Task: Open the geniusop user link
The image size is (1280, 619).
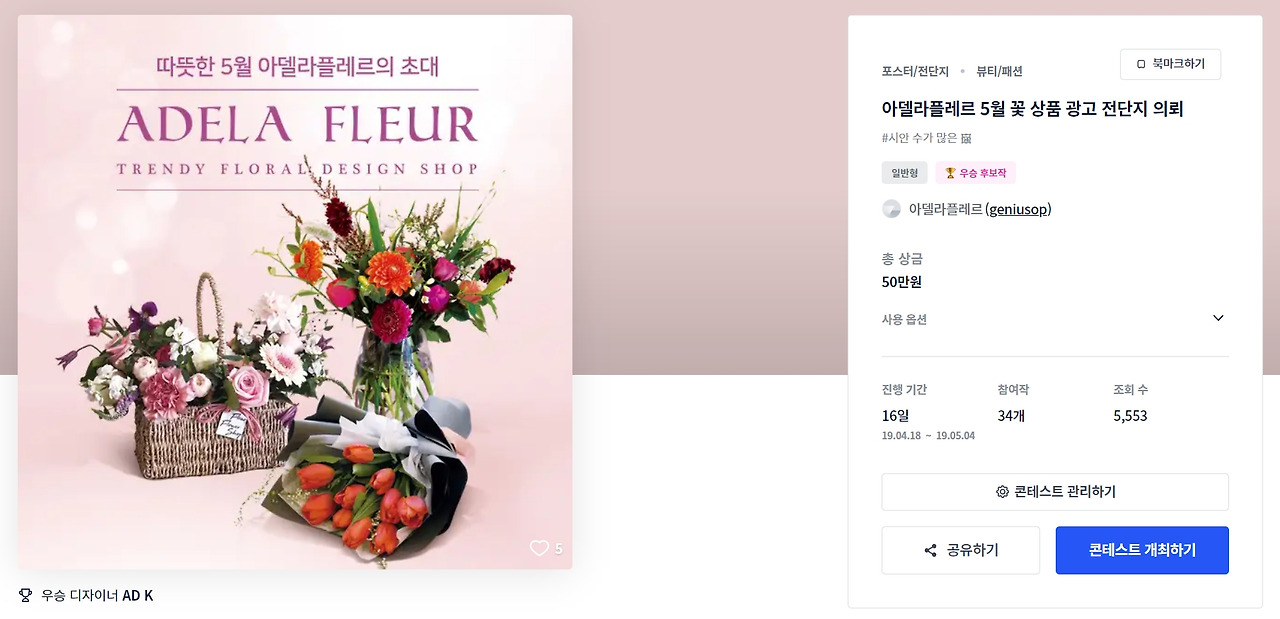Action: [x=1017, y=209]
